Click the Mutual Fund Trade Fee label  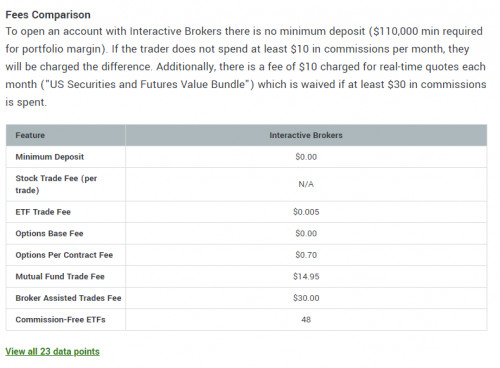60,277
